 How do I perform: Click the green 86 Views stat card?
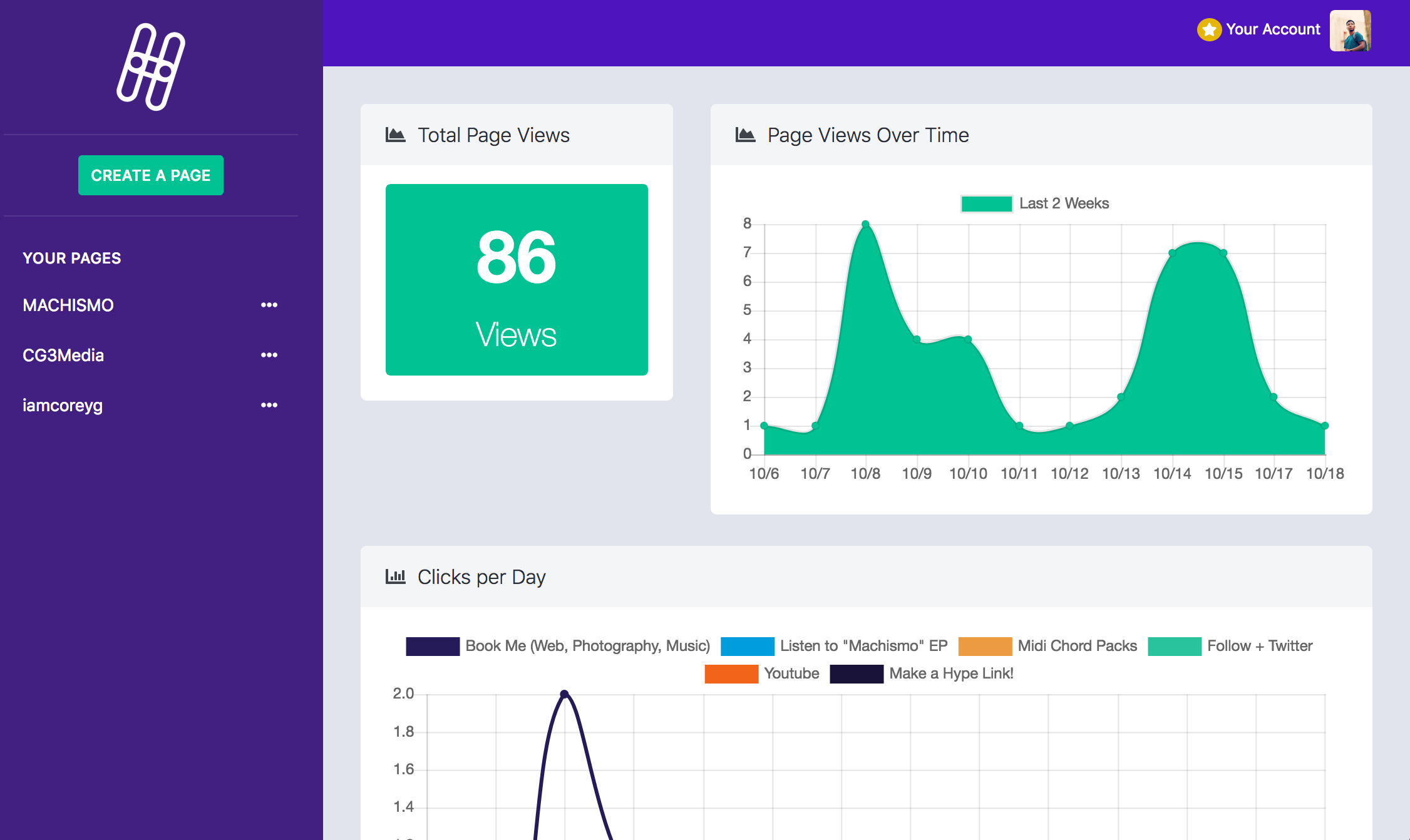click(x=517, y=279)
